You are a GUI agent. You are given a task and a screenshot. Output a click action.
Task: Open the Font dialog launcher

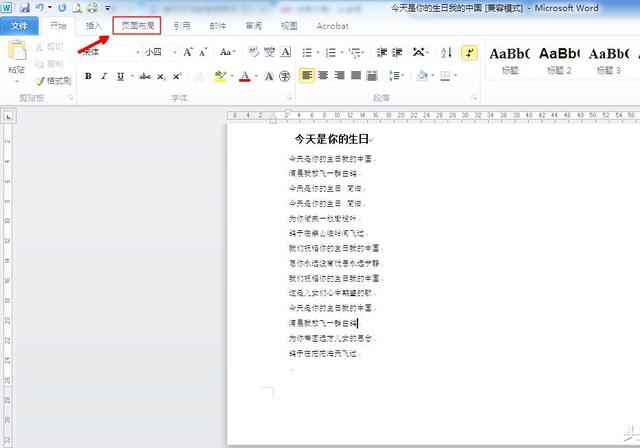point(289,98)
